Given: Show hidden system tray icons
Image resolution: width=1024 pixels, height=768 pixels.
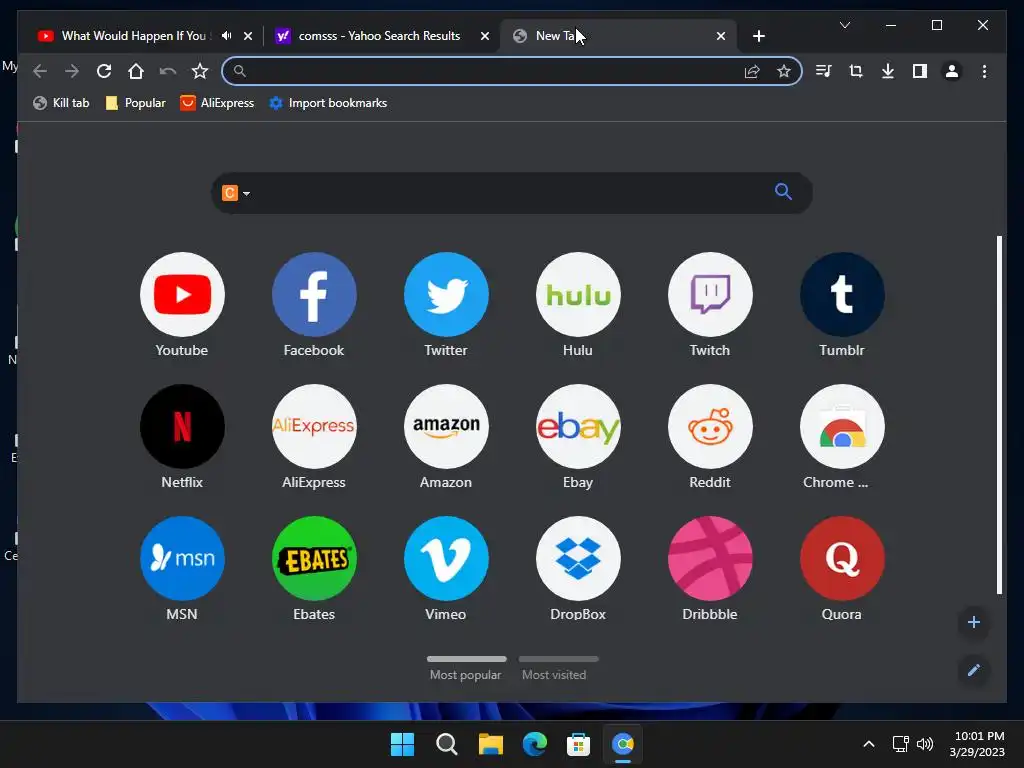Looking at the screenshot, I should pos(869,744).
